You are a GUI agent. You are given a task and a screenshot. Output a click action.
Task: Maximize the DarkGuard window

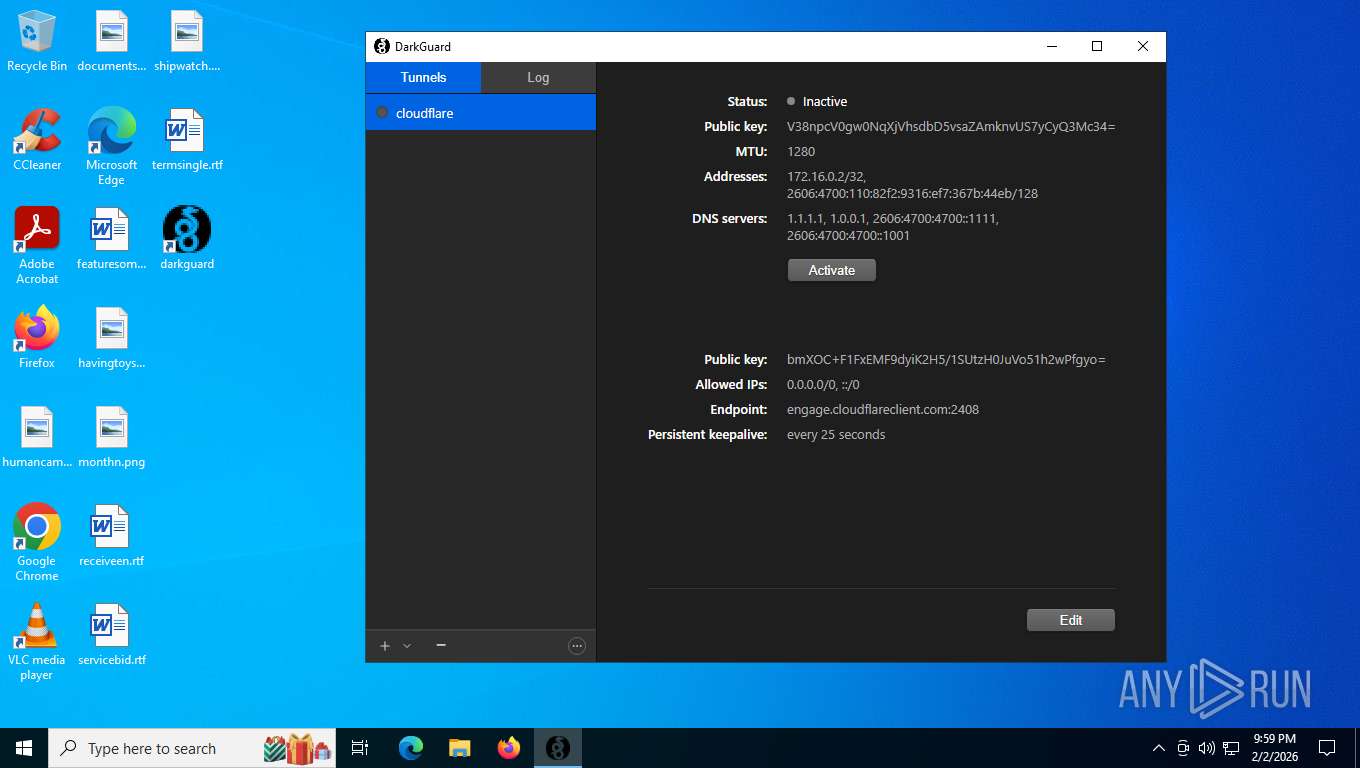tap(1097, 46)
